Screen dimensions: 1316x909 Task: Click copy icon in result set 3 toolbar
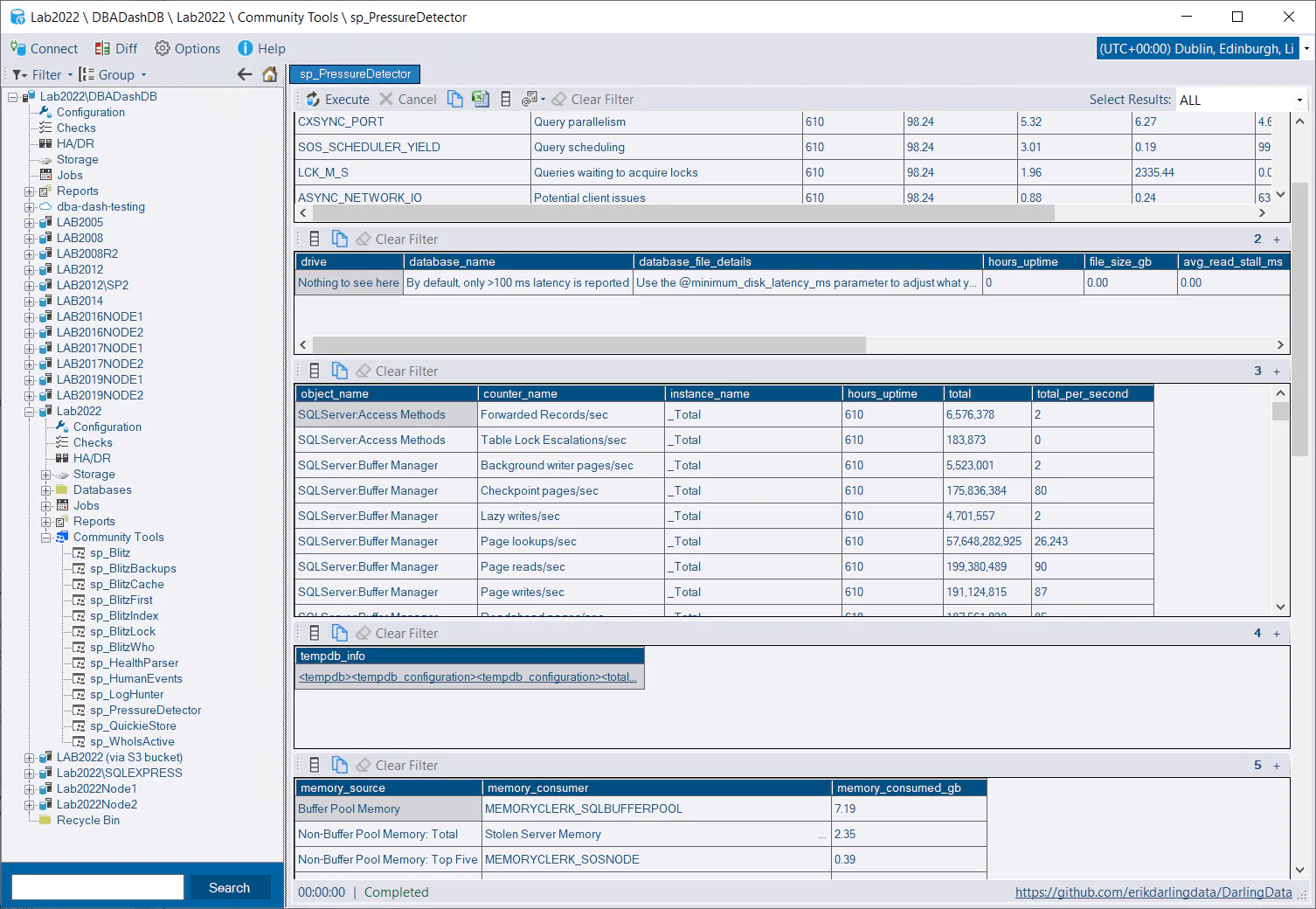click(x=340, y=371)
